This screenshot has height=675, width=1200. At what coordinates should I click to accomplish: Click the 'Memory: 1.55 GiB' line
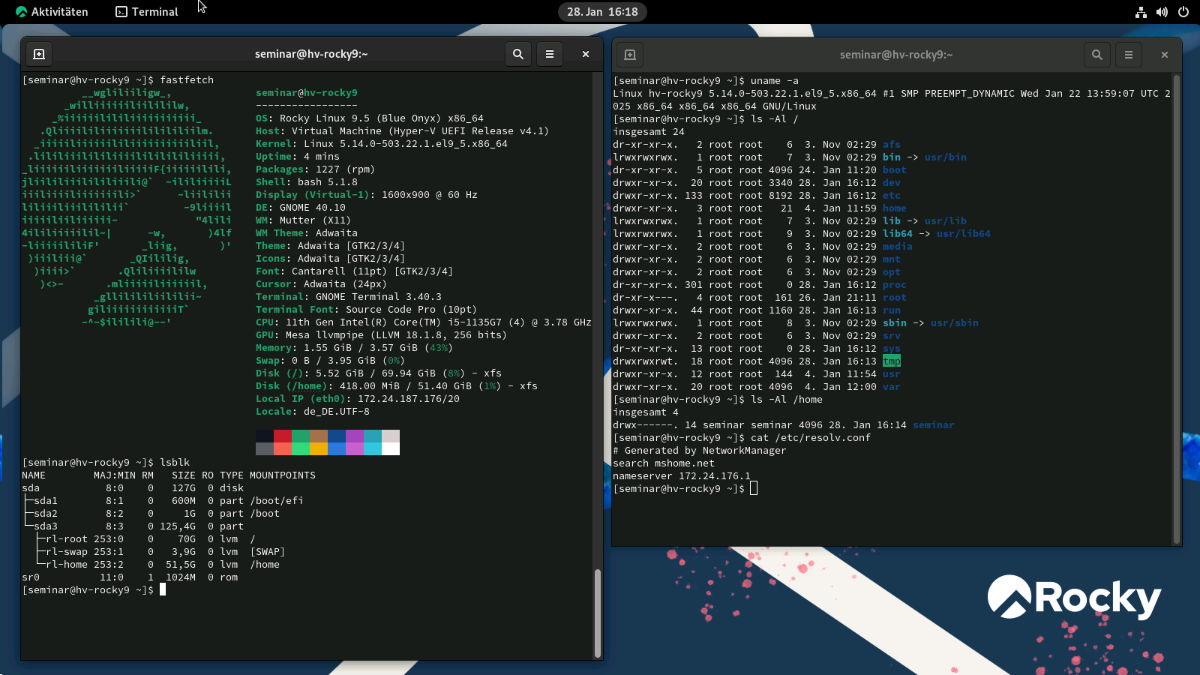click(356, 347)
